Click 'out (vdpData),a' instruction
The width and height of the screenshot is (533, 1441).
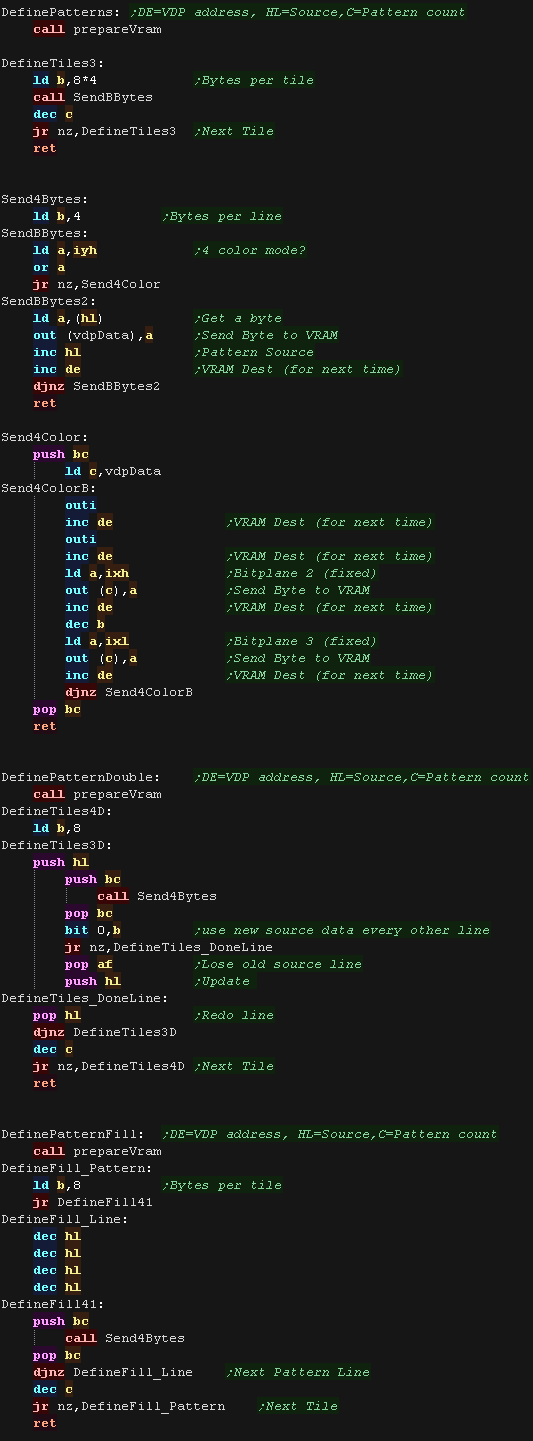click(x=93, y=335)
